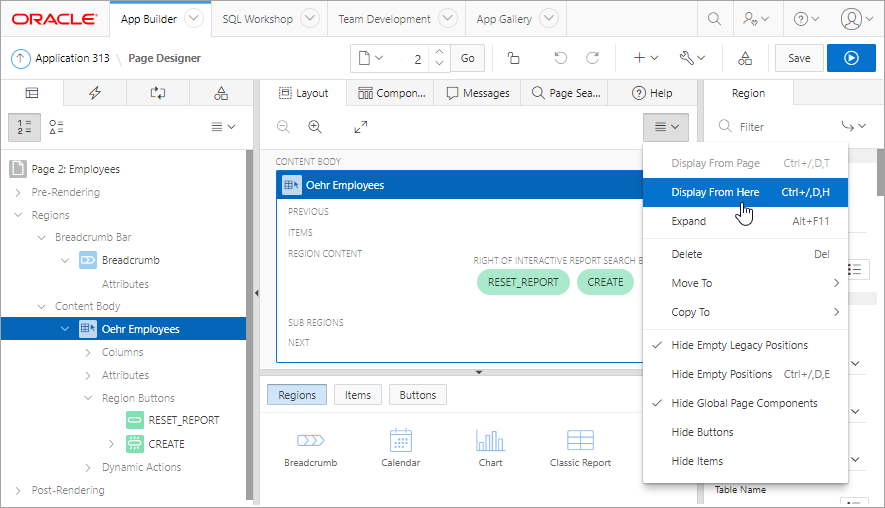Viewport: 885px width, 508px height.
Task: Click the RESET_REPORT button in layout
Action: tap(523, 282)
